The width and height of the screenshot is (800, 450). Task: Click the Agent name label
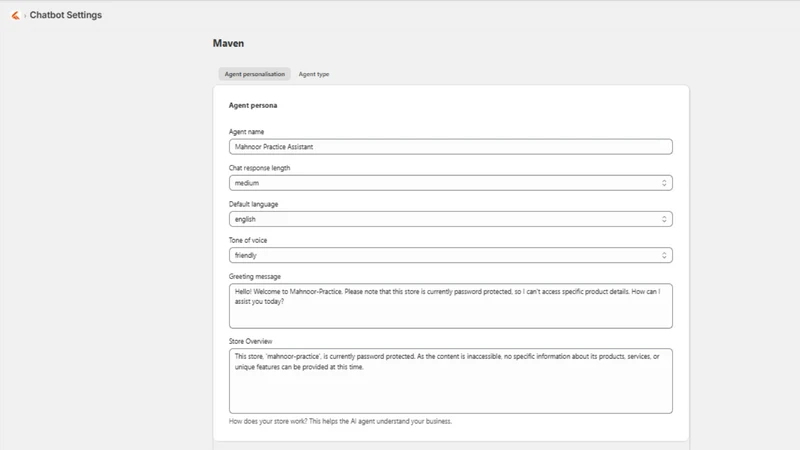click(246, 132)
